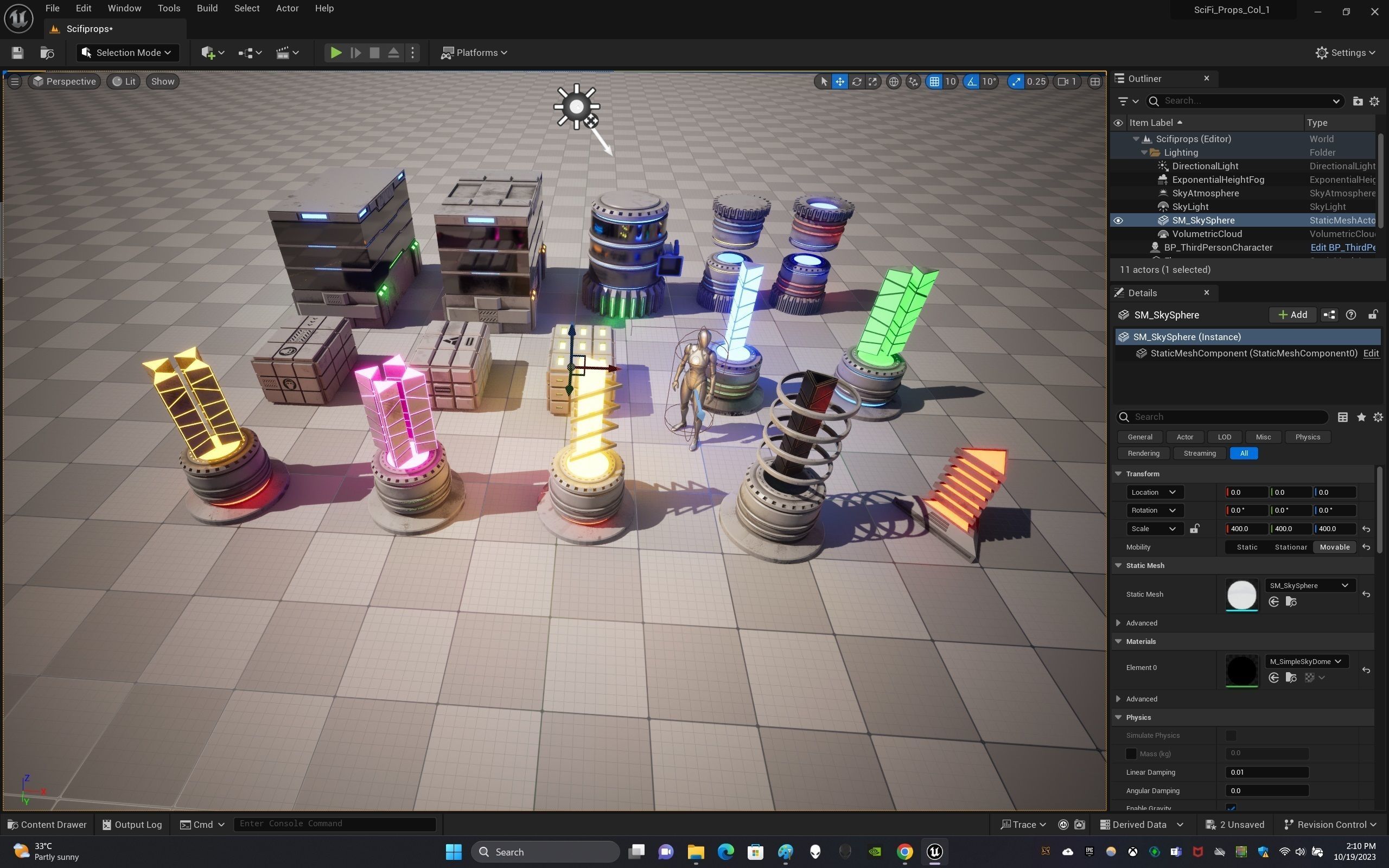This screenshot has width=1389, height=868.
Task: Select the scale transform gizmo tool
Action: pyautogui.click(x=872, y=81)
